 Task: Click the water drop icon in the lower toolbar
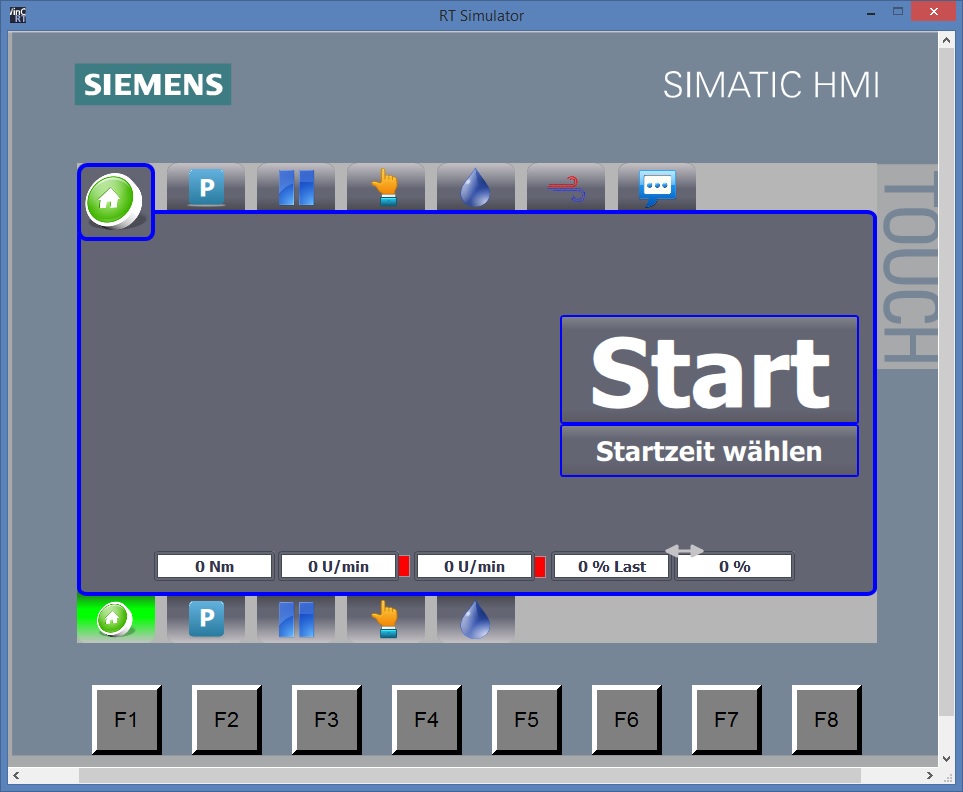pyautogui.click(x=476, y=619)
